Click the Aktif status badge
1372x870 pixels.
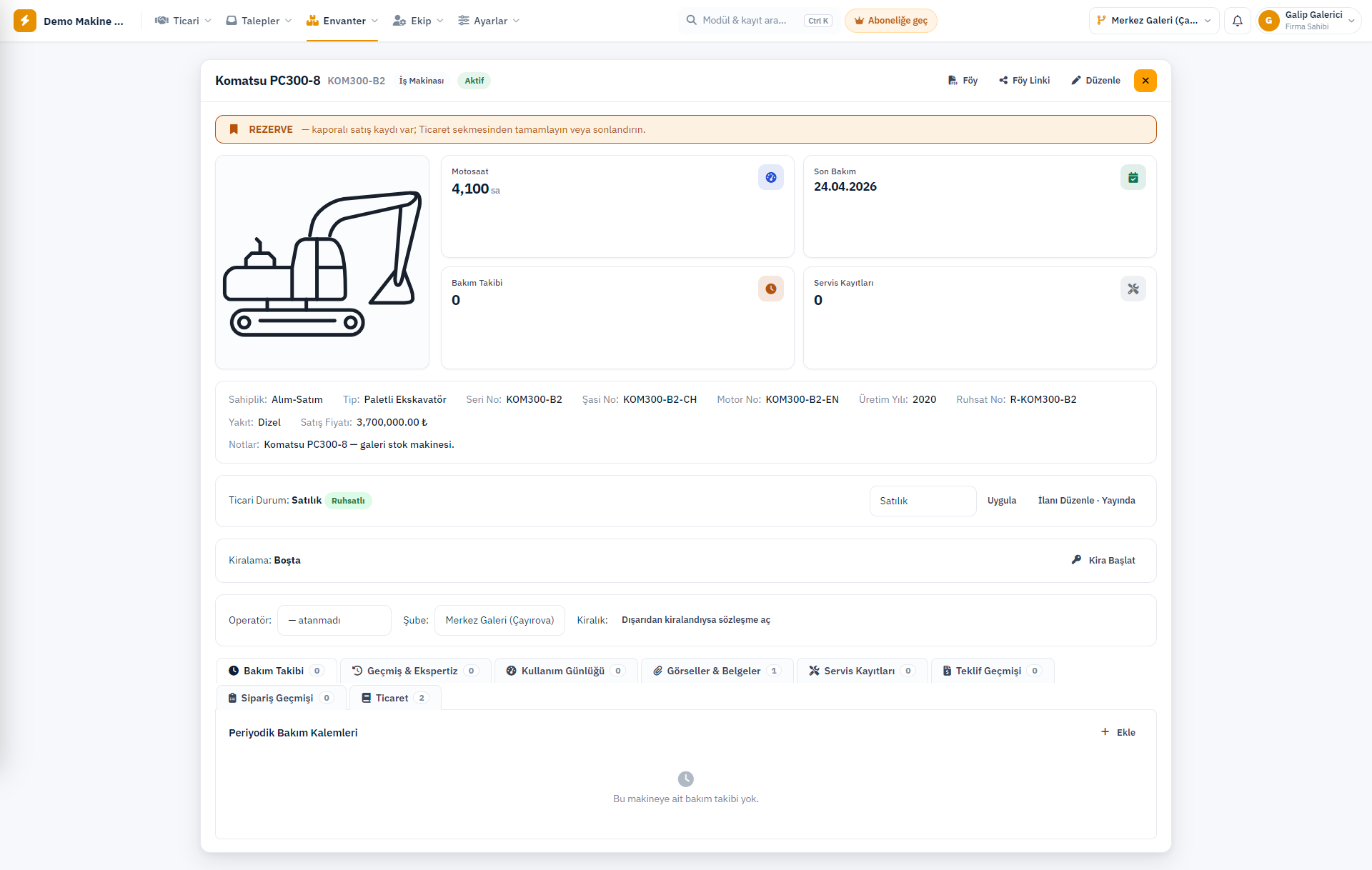(474, 81)
